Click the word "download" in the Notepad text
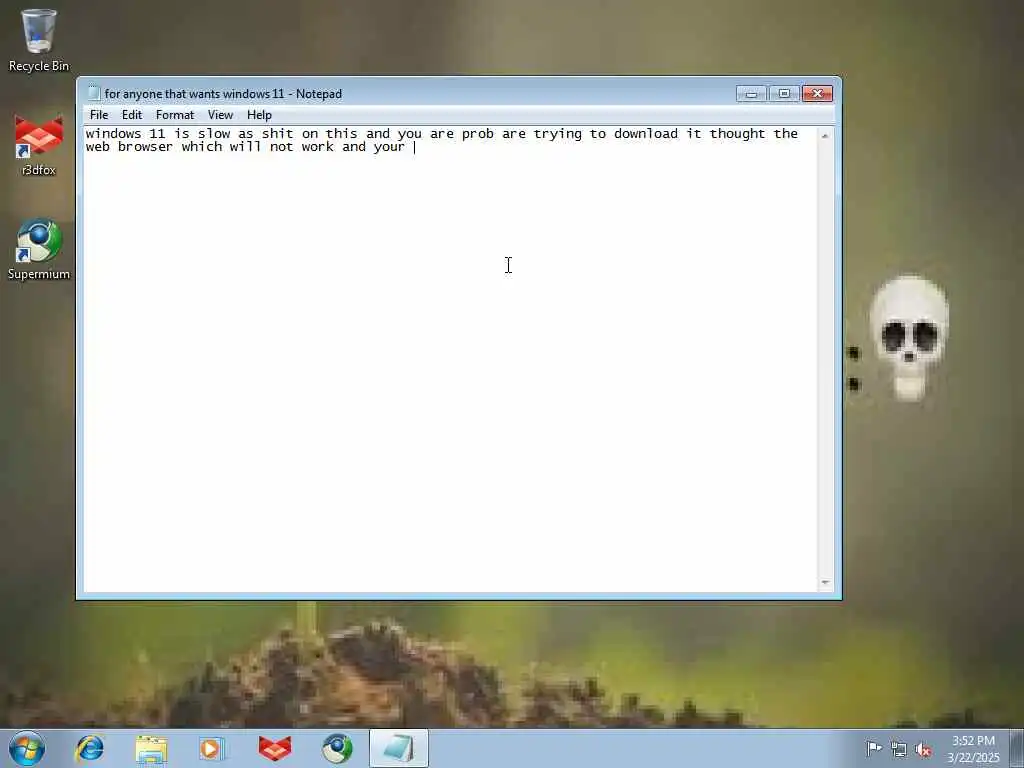Image resolution: width=1024 pixels, height=768 pixels. (645, 133)
